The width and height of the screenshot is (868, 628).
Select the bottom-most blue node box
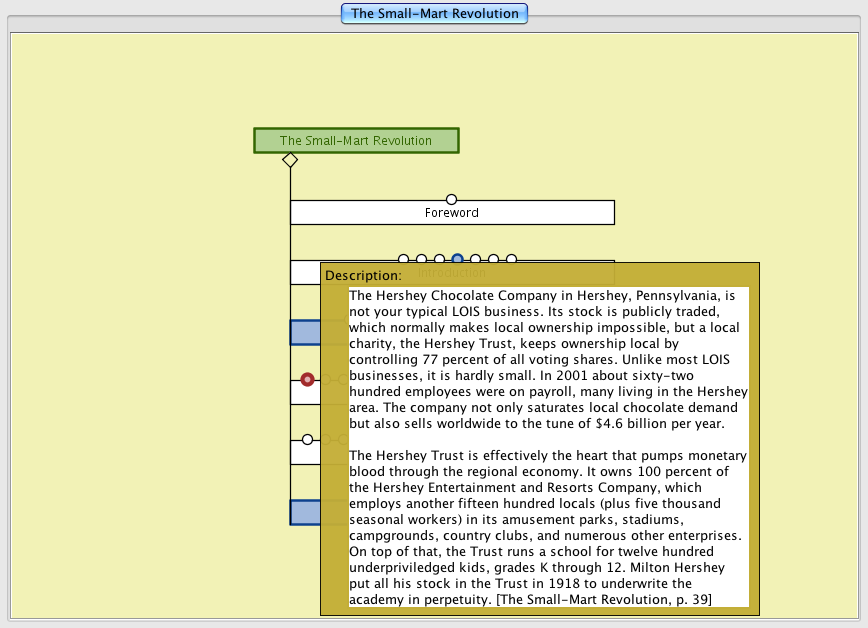pyautogui.click(x=304, y=513)
